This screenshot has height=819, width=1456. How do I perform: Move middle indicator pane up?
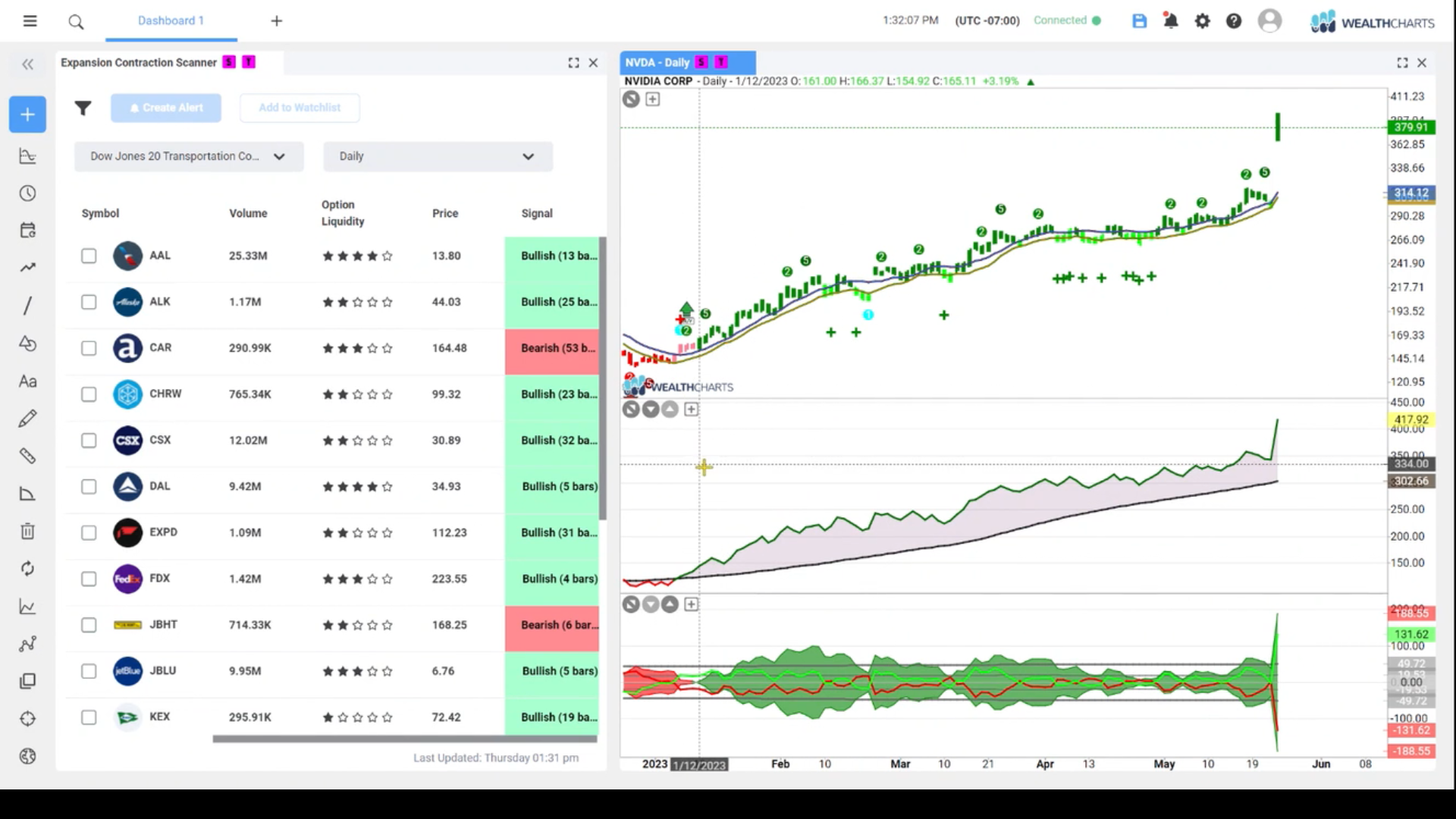(x=670, y=409)
